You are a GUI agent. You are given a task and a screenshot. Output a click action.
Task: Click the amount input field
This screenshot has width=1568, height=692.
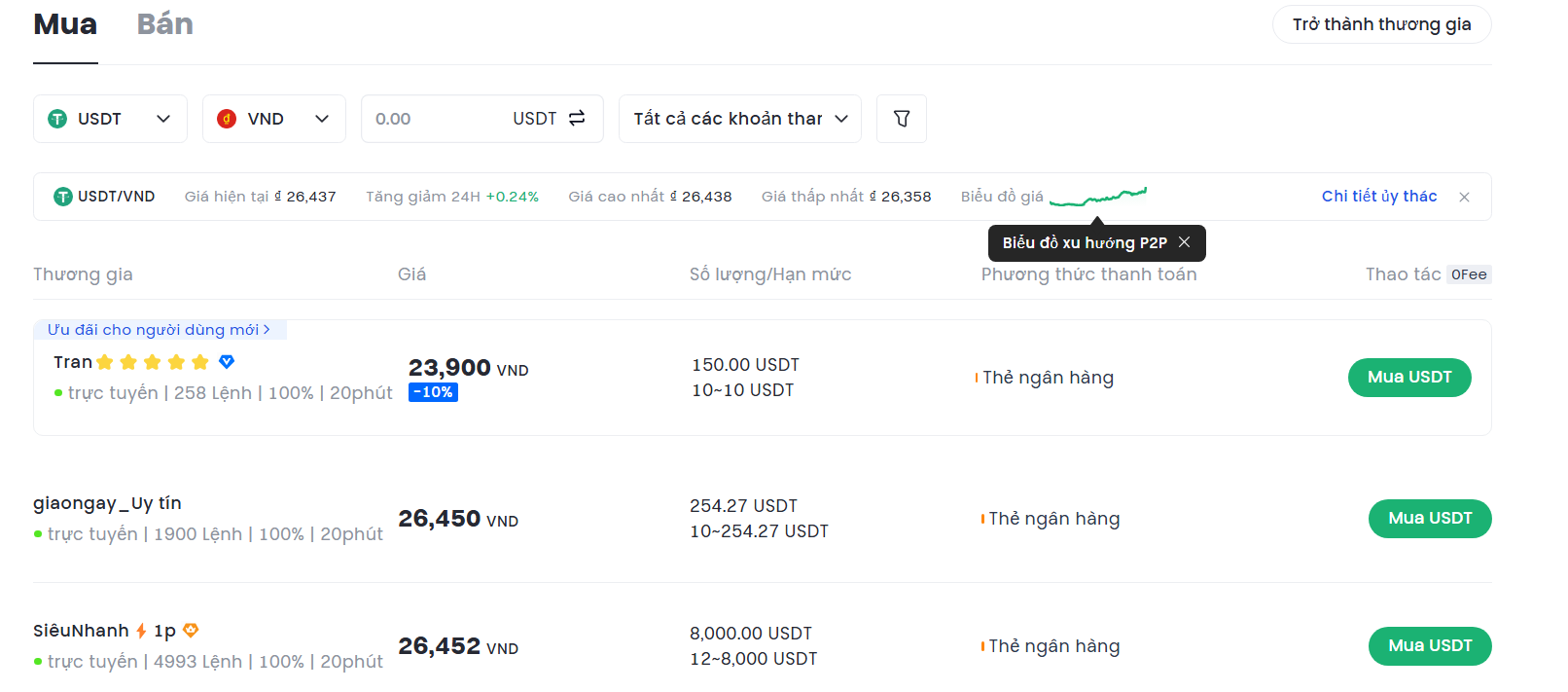pos(433,119)
